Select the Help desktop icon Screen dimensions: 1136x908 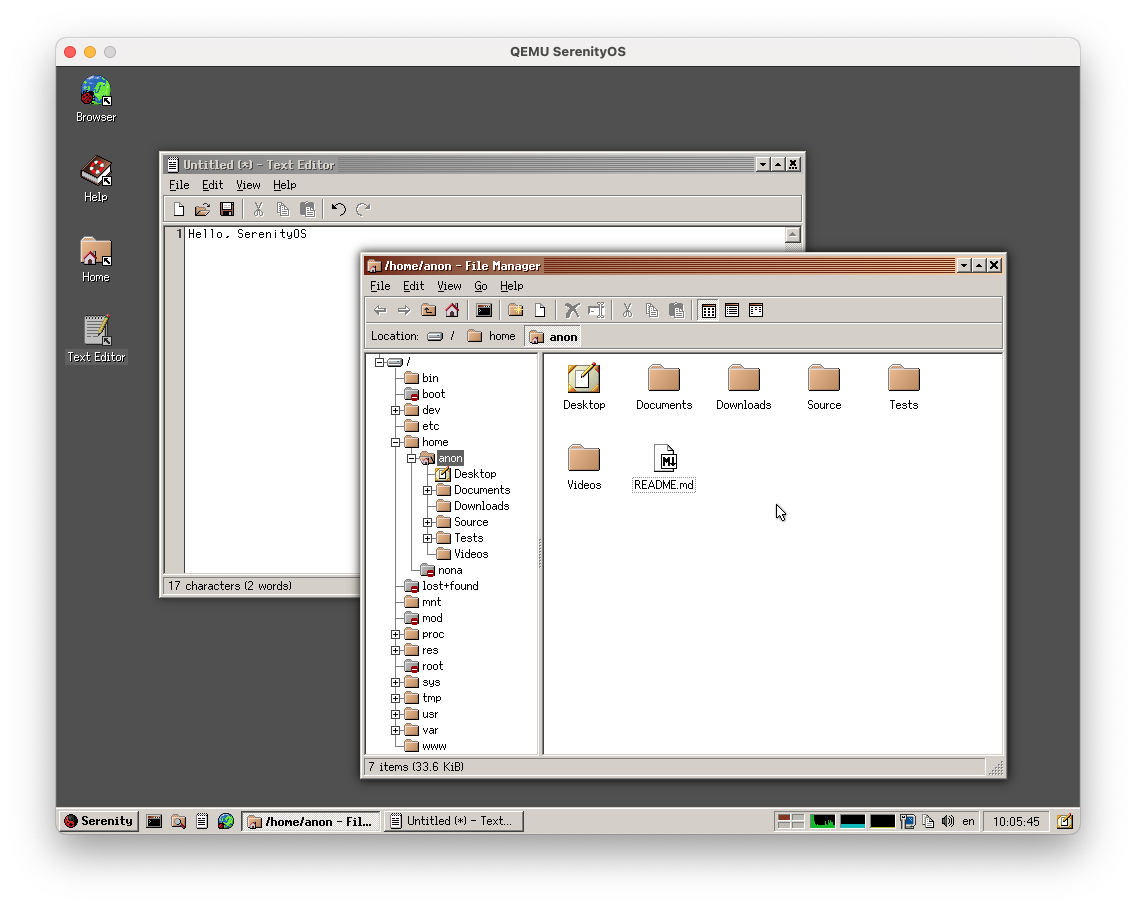tap(96, 179)
